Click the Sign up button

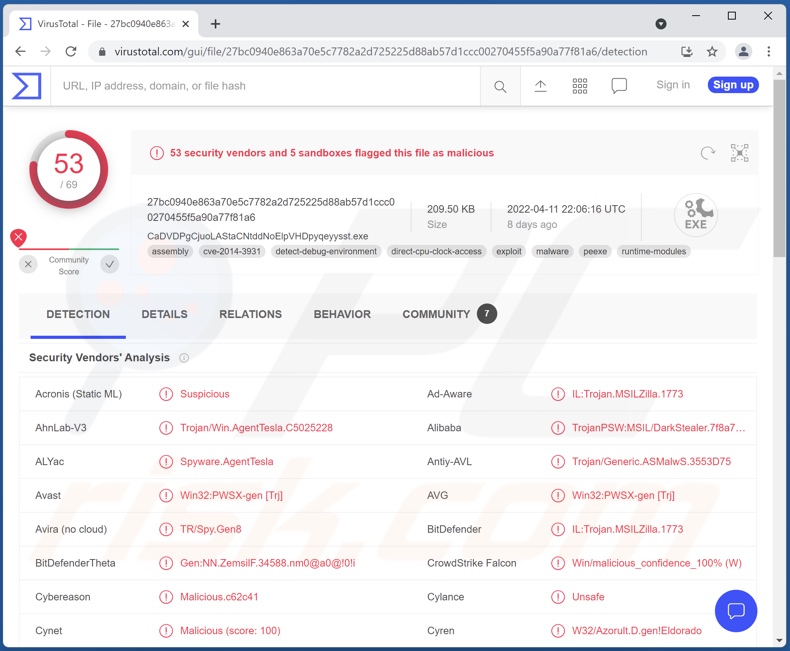(x=733, y=85)
